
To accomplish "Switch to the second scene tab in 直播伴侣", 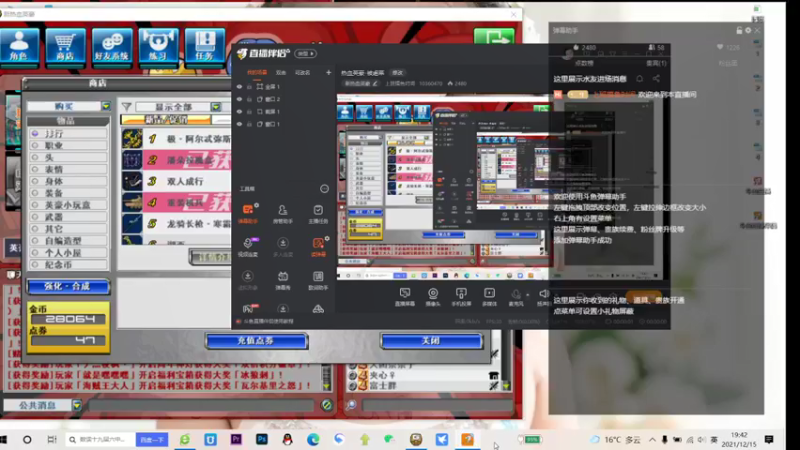I will (281, 72).
